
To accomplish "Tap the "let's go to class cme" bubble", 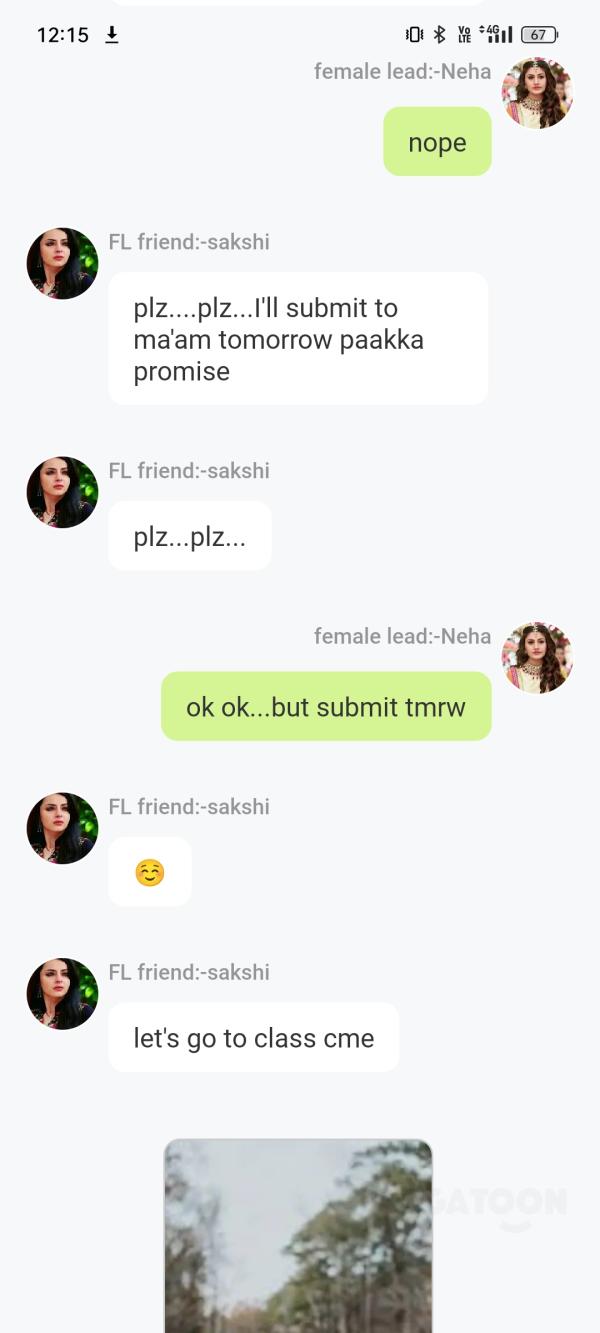I will pyautogui.click(x=254, y=1038).
